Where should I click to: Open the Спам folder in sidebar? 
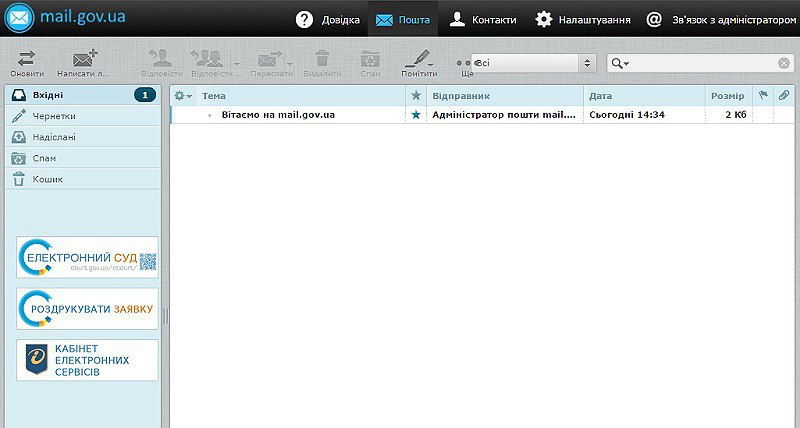pos(46,158)
